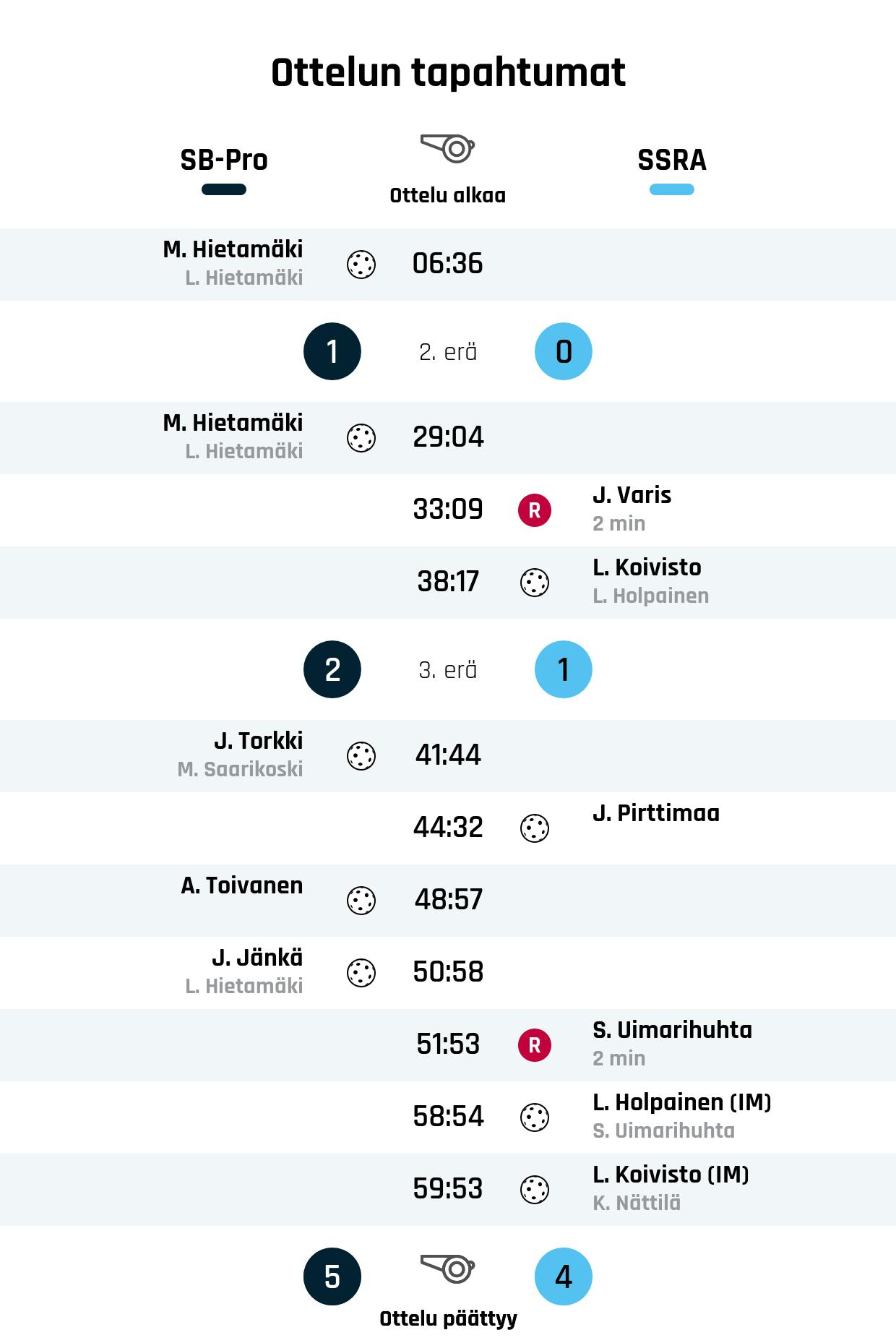The image size is (896, 1343).
Task: Click the final SB-Pro score 5 badge
Action: pyautogui.click(x=332, y=1277)
